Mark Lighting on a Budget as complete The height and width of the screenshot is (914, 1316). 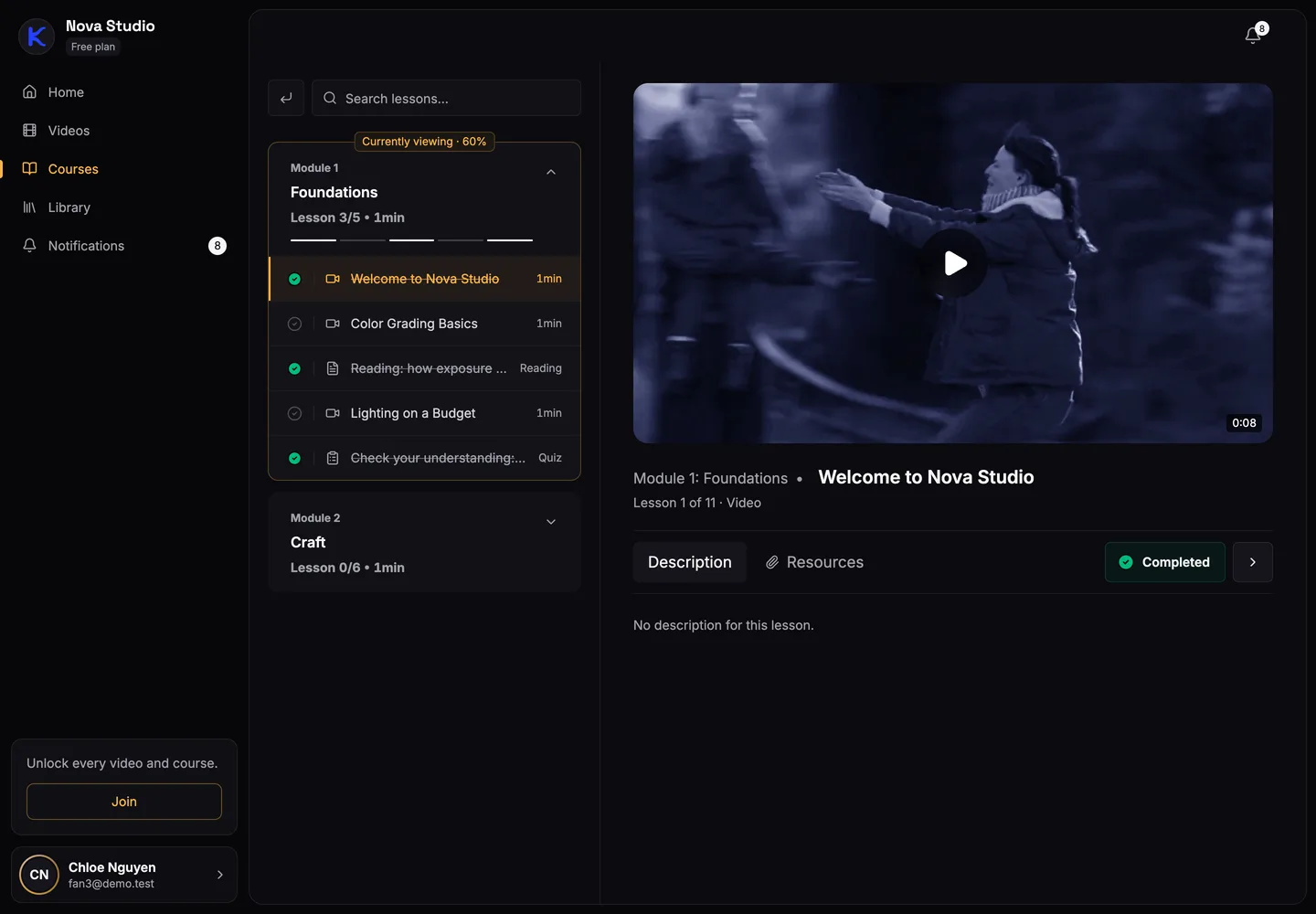(x=294, y=413)
